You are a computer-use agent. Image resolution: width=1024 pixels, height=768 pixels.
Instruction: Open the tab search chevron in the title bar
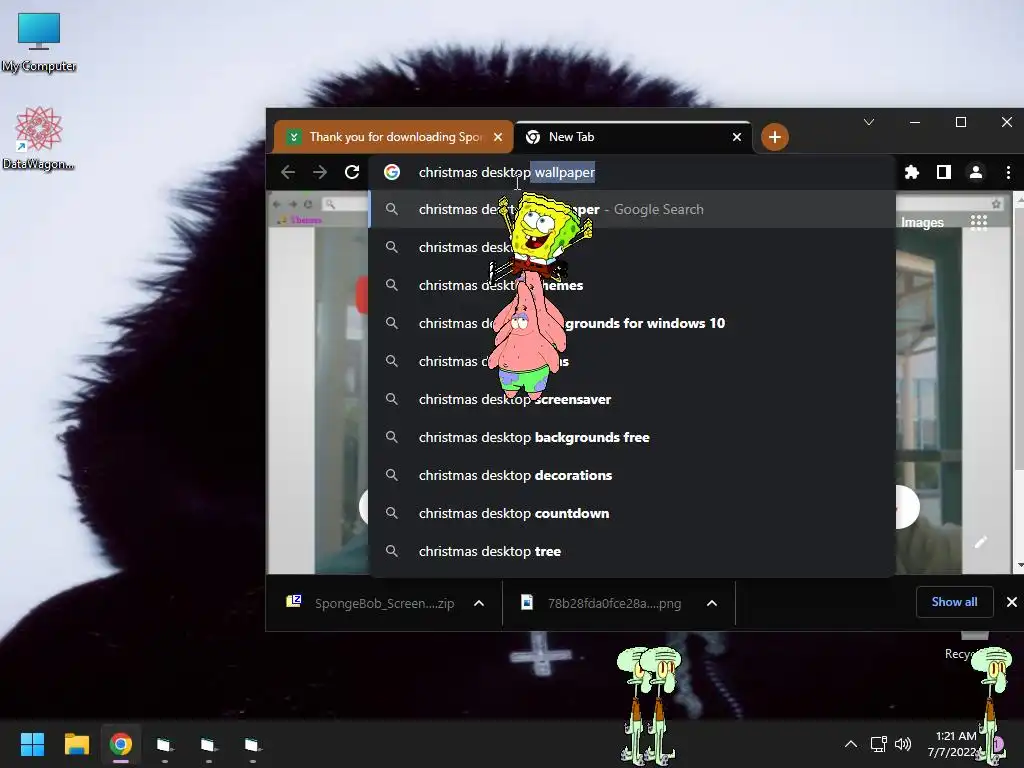[869, 122]
